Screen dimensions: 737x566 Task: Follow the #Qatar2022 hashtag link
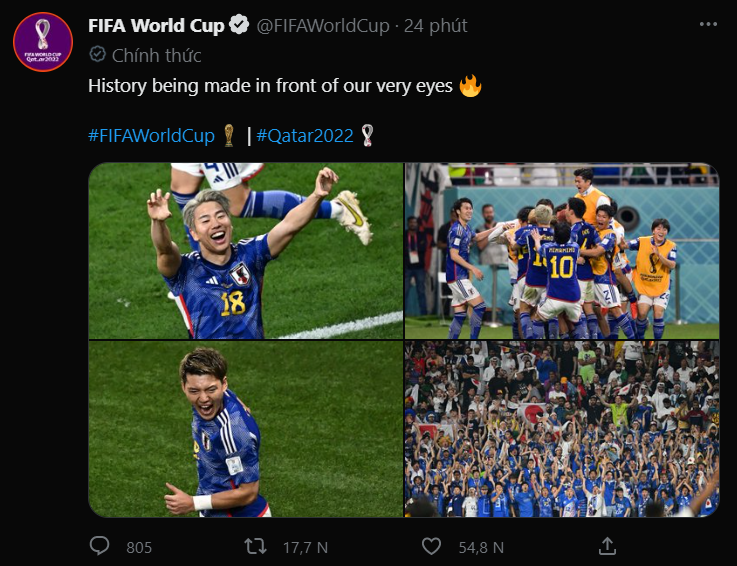pyautogui.click(x=305, y=136)
